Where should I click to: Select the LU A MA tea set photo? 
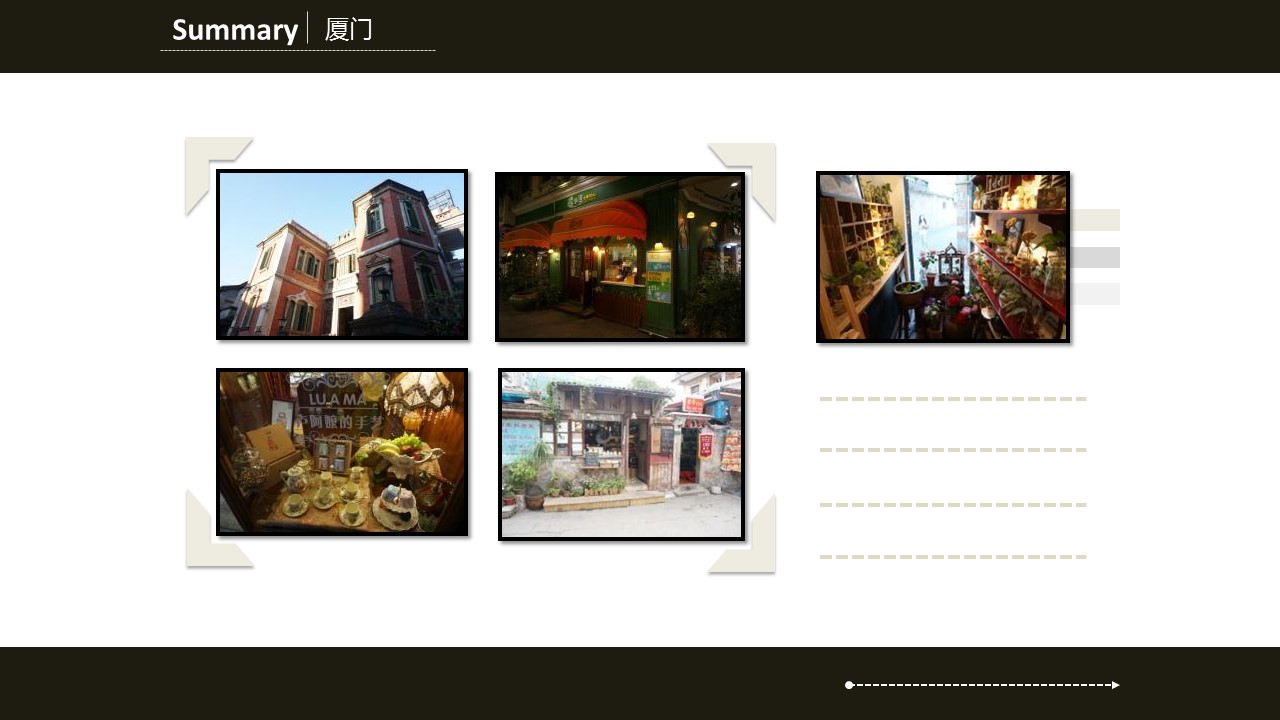click(342, 452)
